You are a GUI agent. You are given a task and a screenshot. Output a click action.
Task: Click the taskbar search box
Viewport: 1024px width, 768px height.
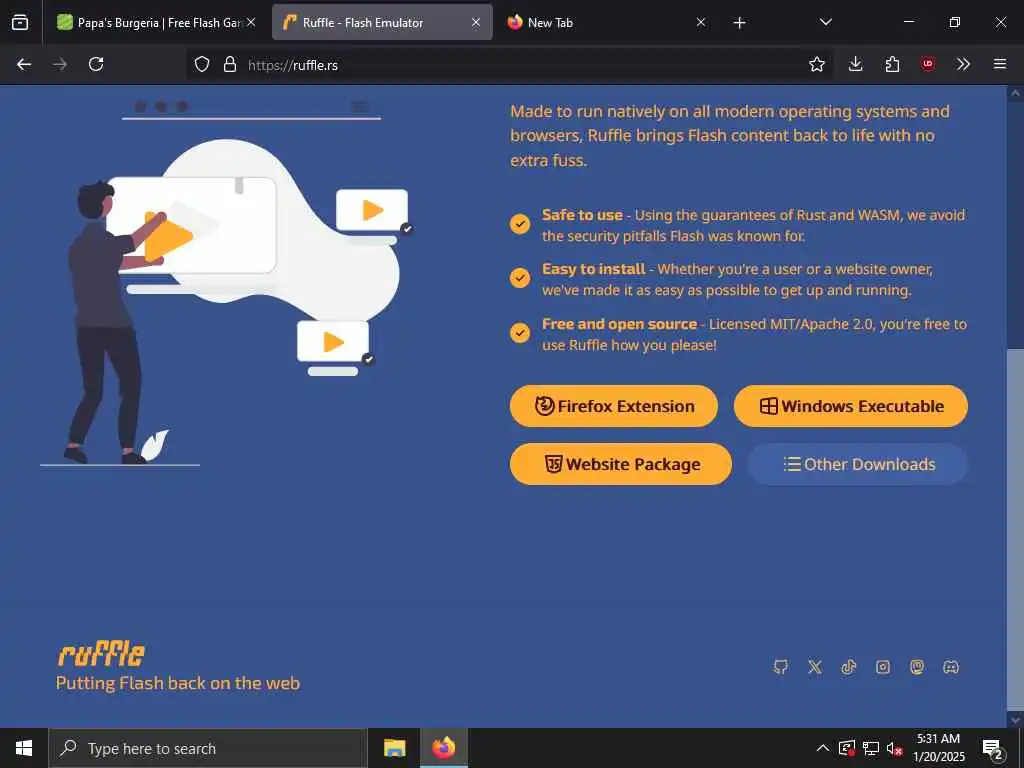[x=208, y=748]
